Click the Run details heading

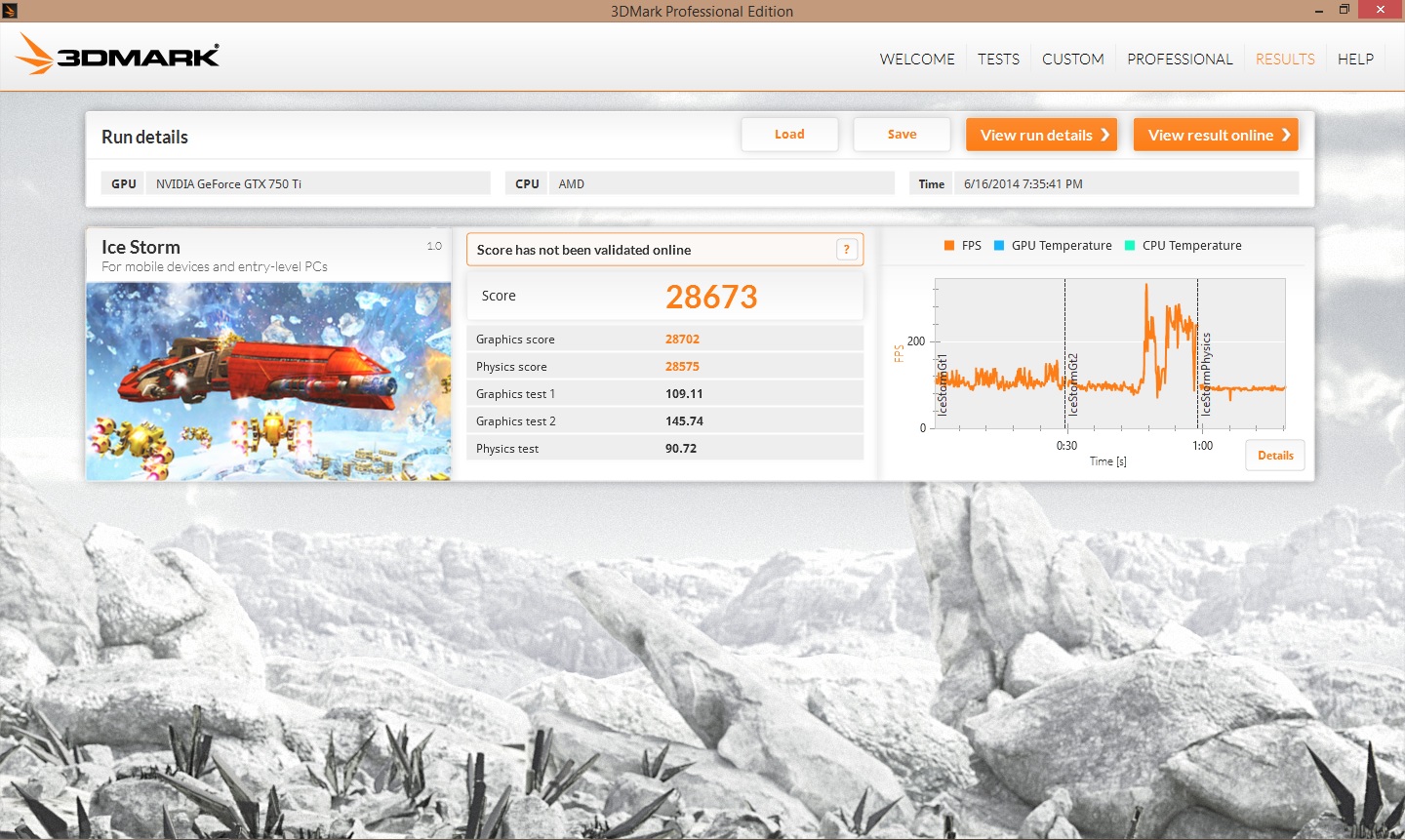click(144, 137)
